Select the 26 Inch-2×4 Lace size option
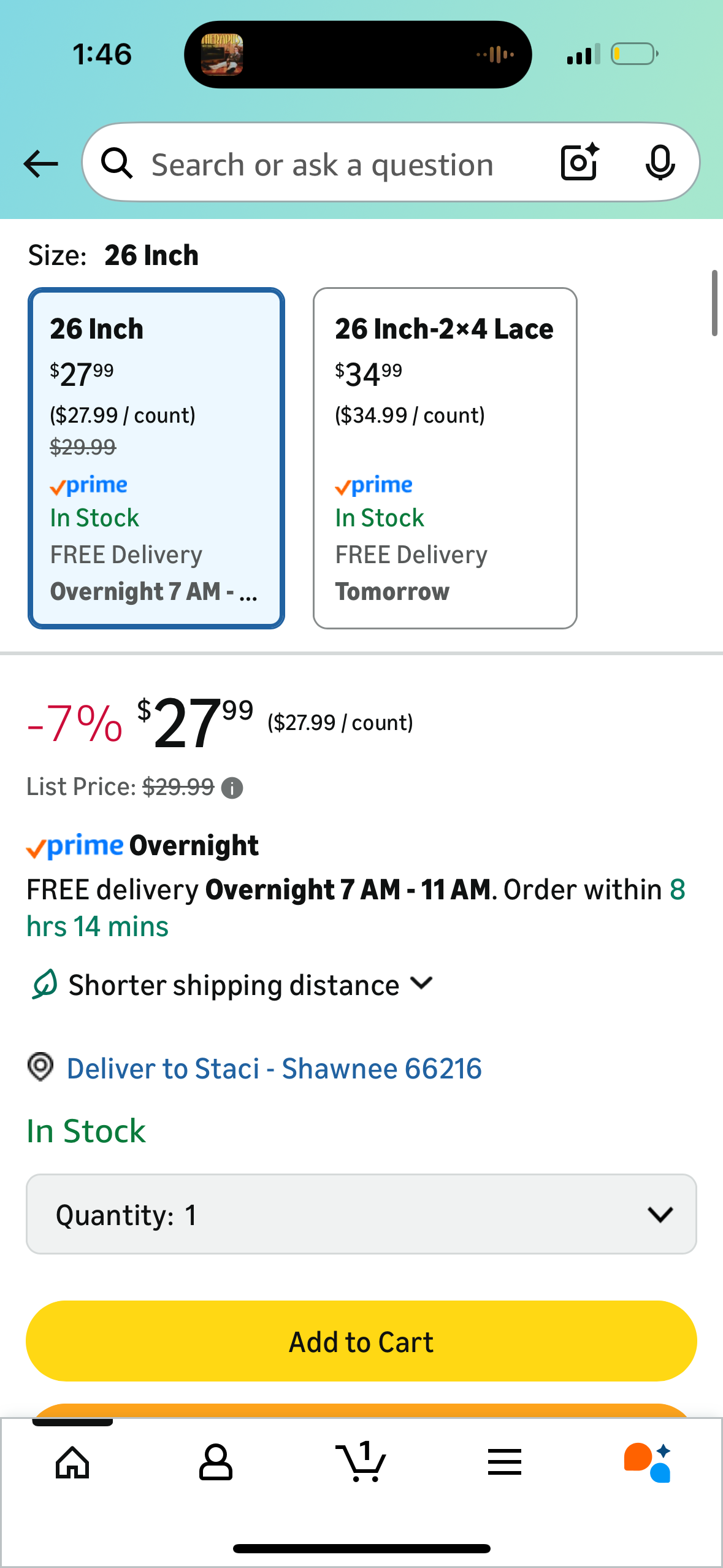This screenshot has height=1568, width=723. 445,458
